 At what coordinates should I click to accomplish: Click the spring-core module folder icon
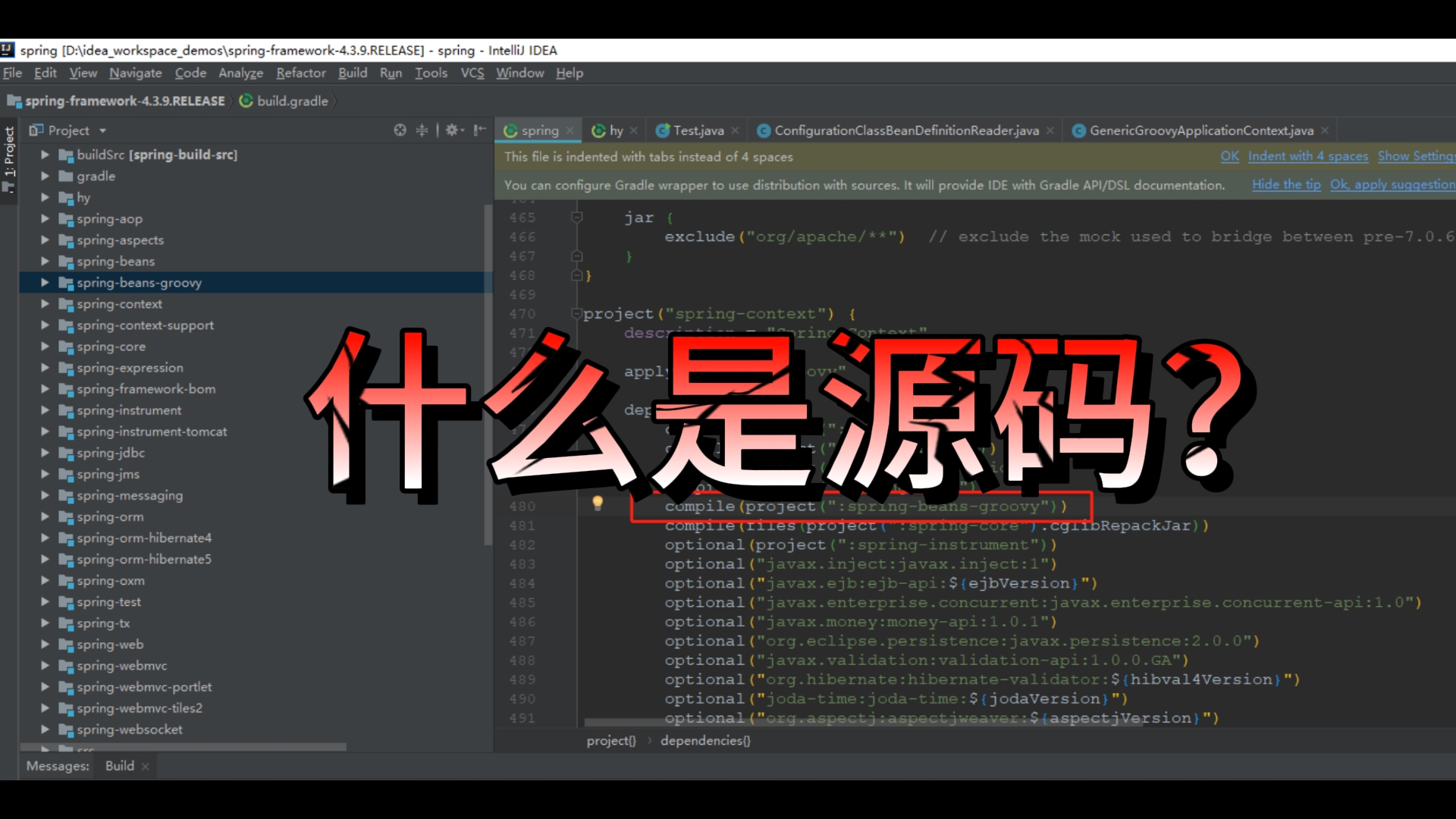pyautogui.click(x=66, y=347)
